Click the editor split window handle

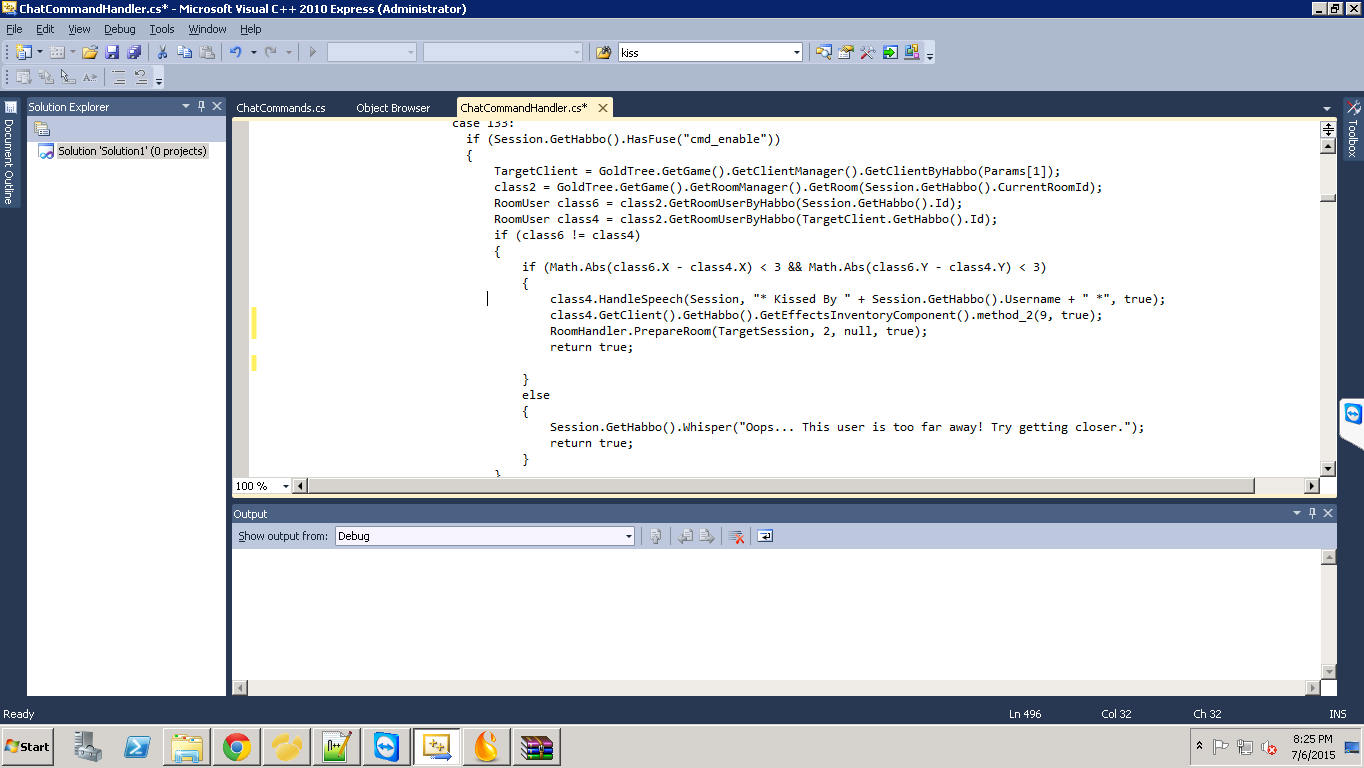tap(1328, 129)
